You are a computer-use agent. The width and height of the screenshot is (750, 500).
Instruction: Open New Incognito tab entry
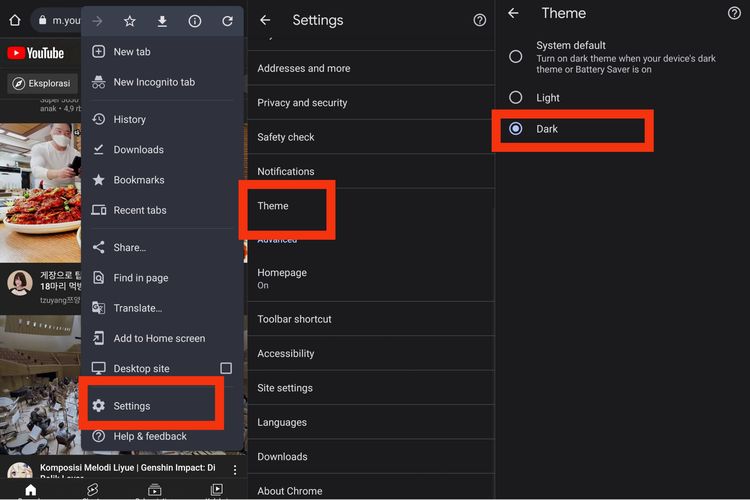162,82
